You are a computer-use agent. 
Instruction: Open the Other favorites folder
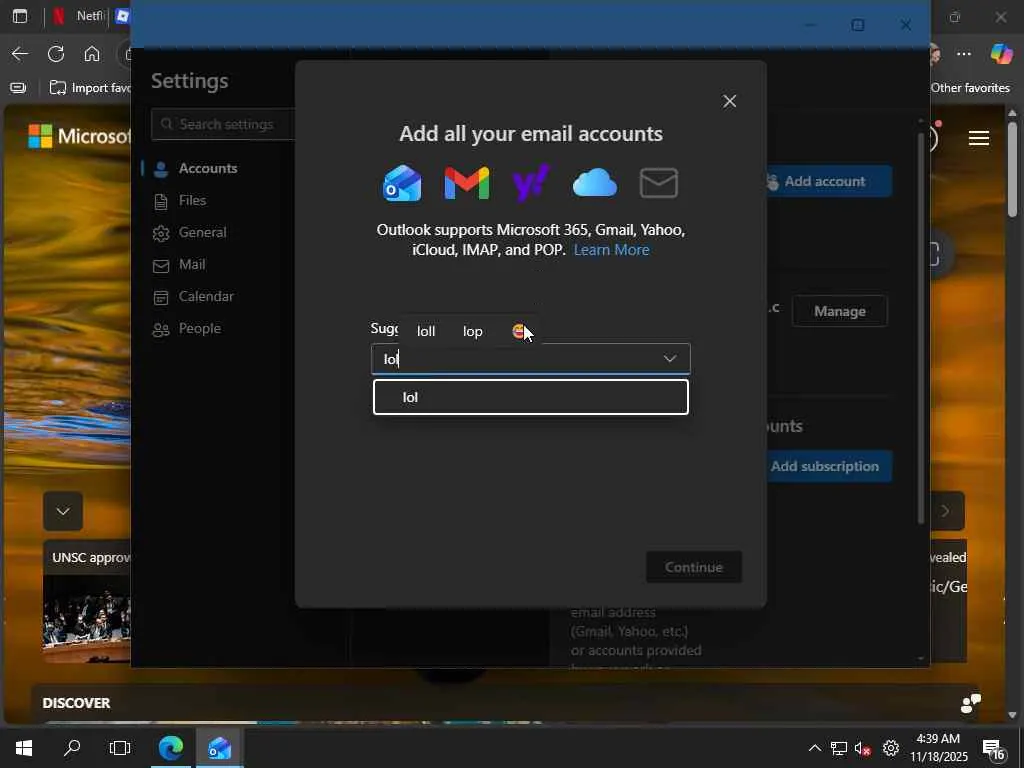click(x=970, y=88)
